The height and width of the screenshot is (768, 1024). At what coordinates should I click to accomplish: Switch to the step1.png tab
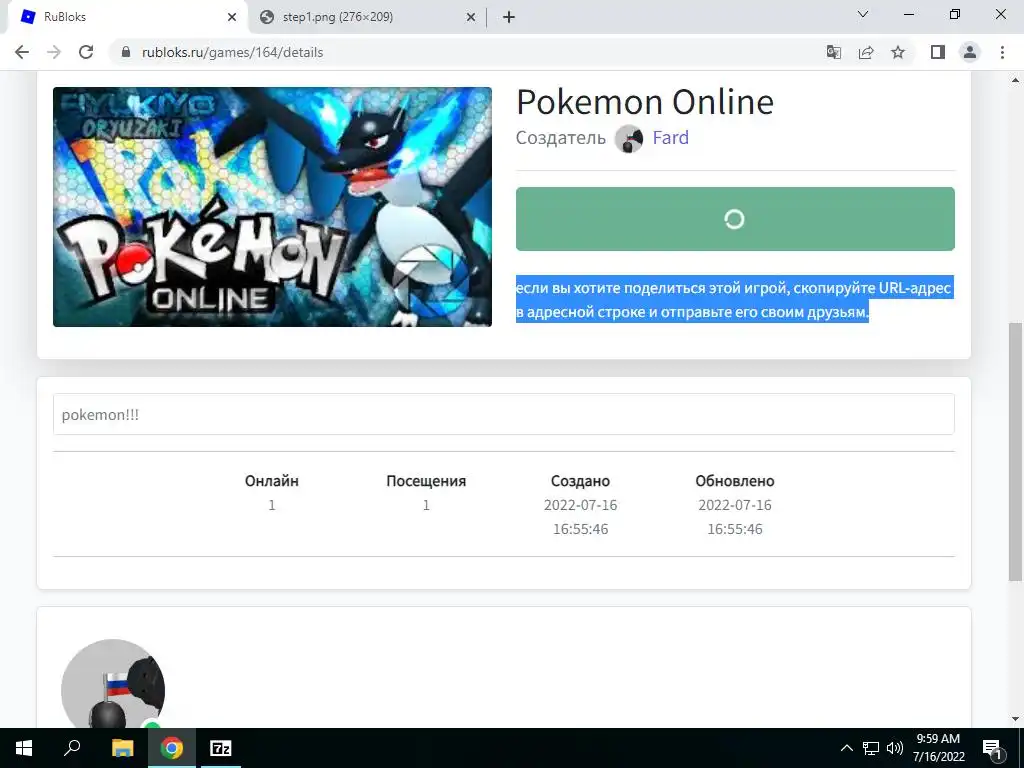tap(366, 17)
